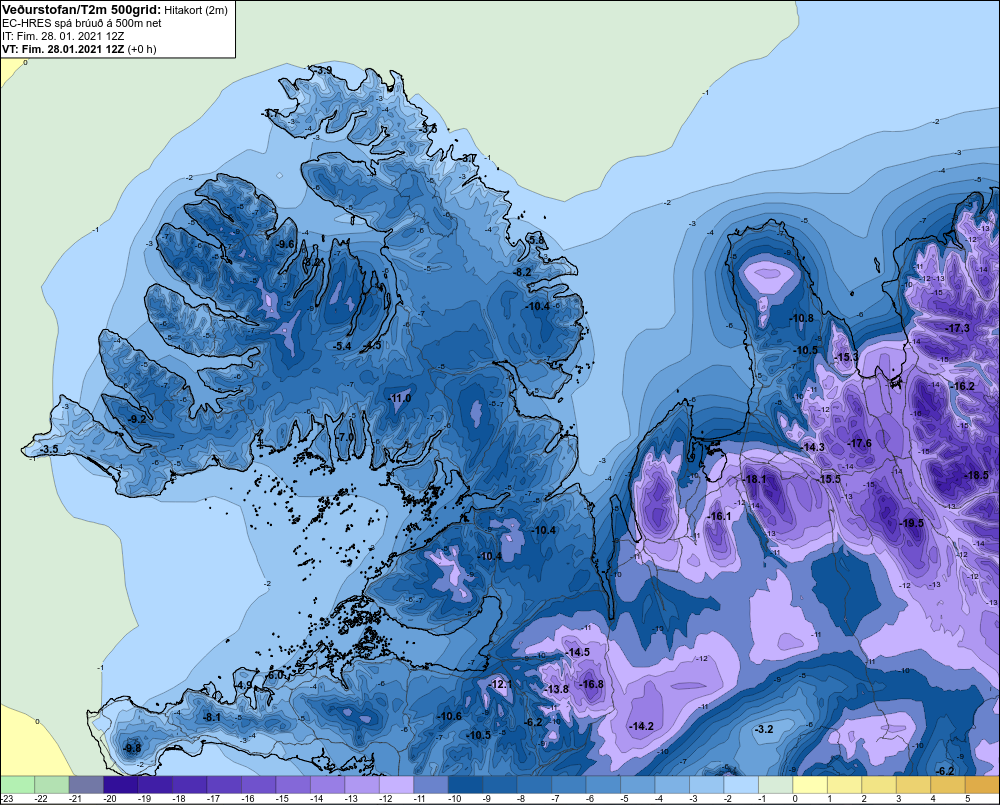The height and width of the screenshot is (805, 1000).
Task: Click the -5.8 temperature value
Action: point(537,240)
